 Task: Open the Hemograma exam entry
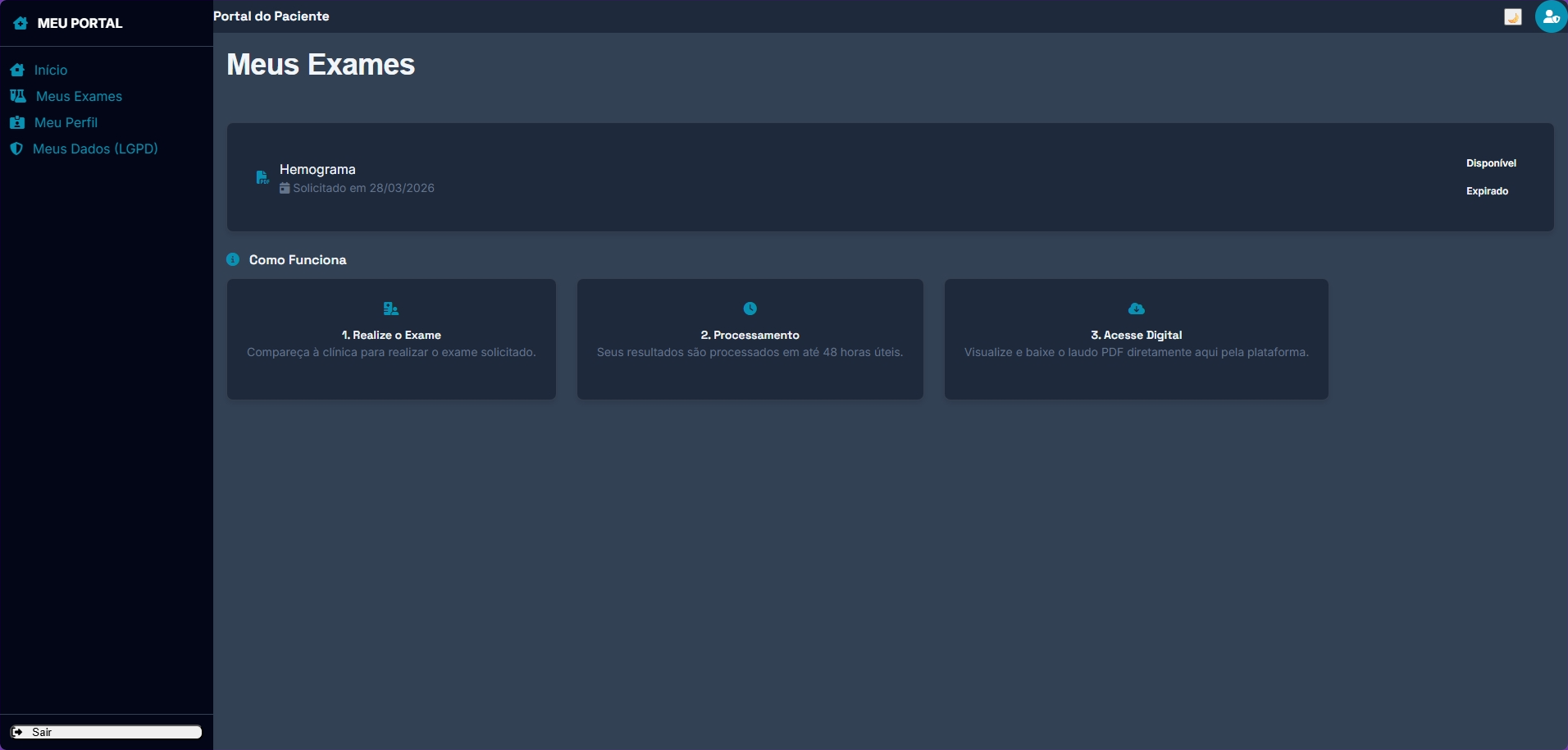[317, 169]
